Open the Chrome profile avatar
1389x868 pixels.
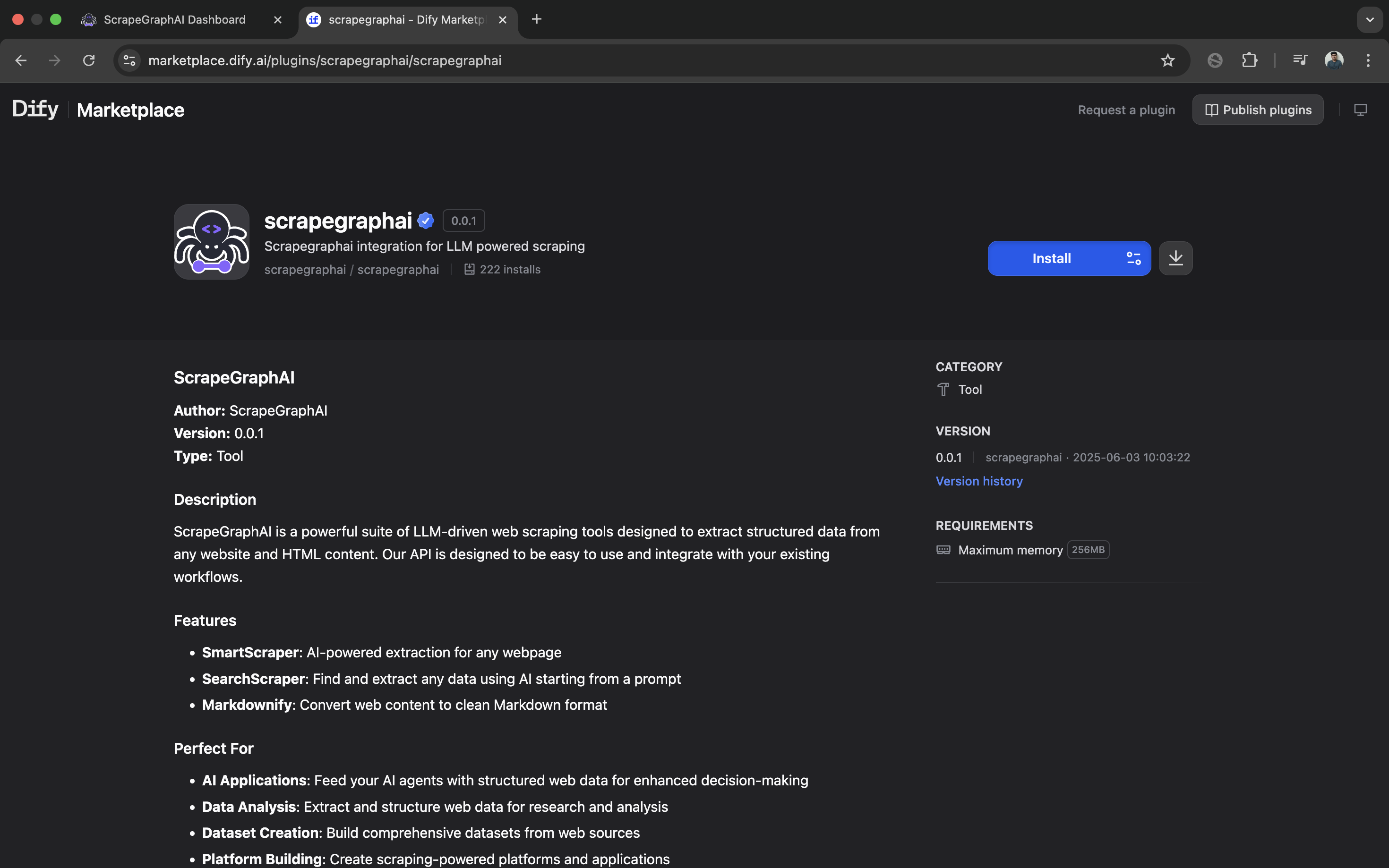coord(1334,60)
